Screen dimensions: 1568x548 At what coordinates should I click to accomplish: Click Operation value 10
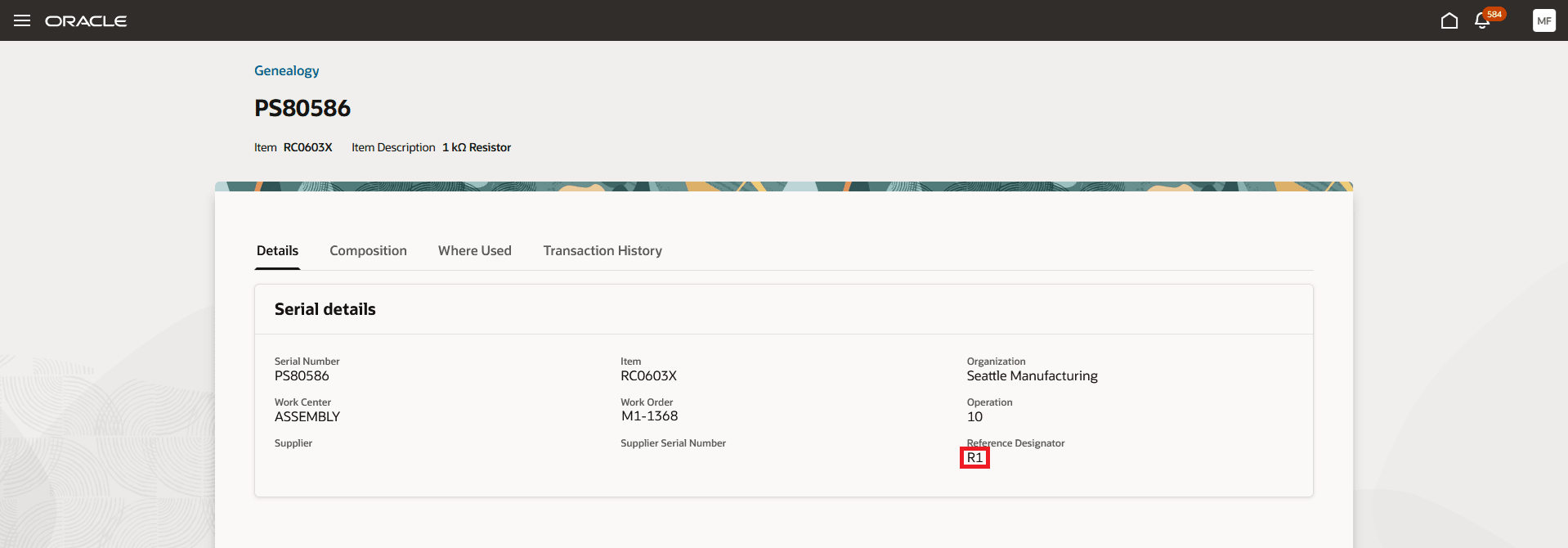coord(974,417)
